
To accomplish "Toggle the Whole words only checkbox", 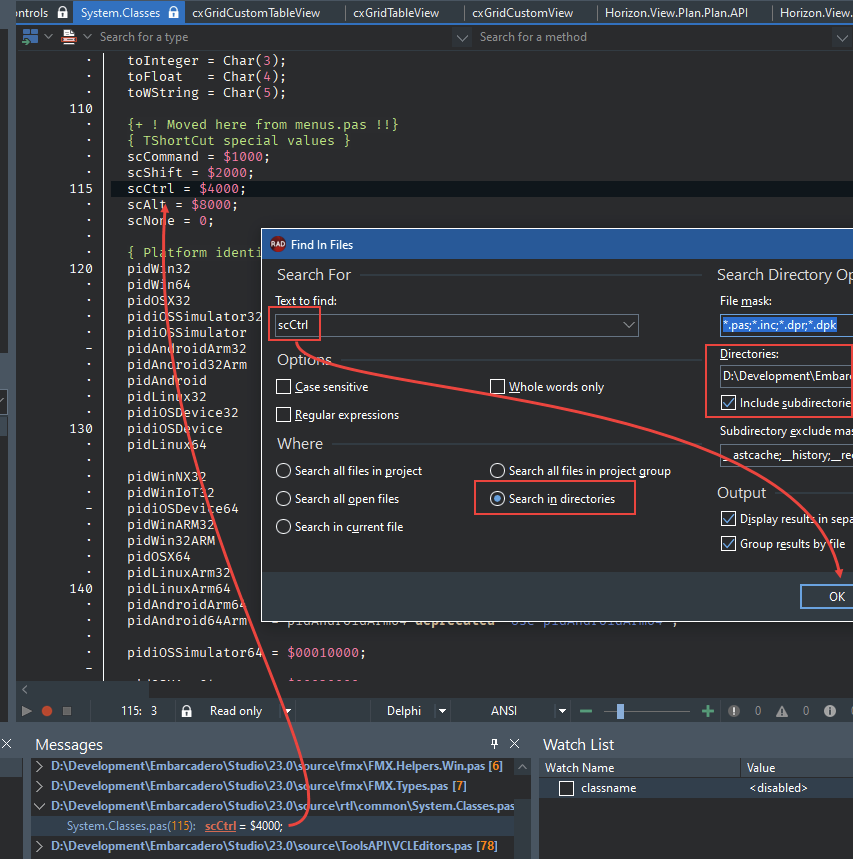I will click(498, 387).
